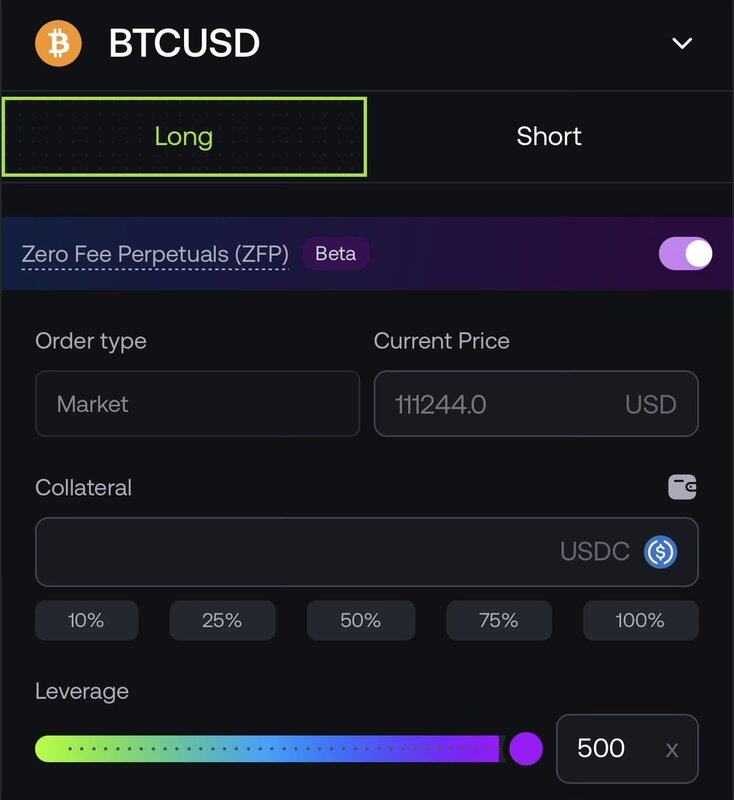Switch to the Long tab
This screenshot has height=800, width=734.
pos(184,137)
